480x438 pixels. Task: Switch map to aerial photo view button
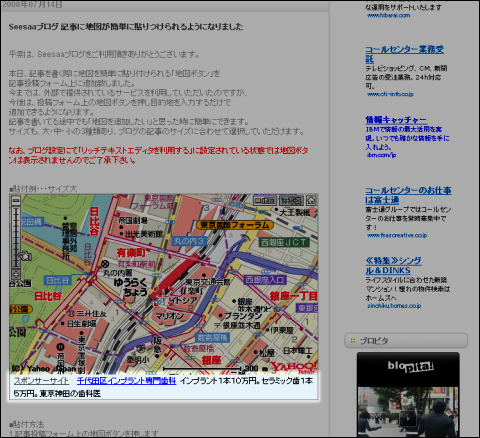click(291, 200)
